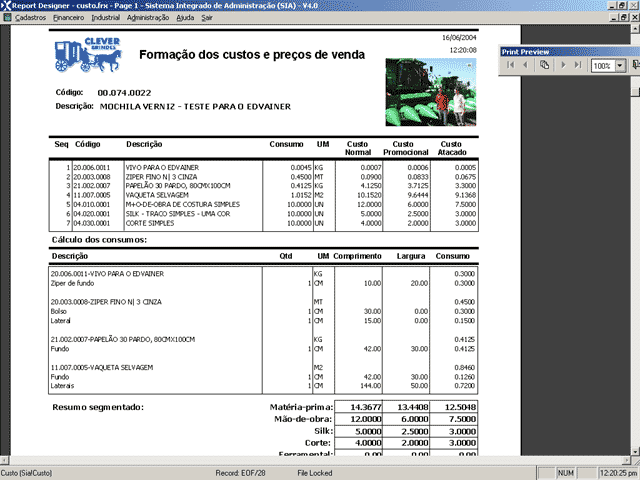Open the Industrial menu
640x480 pixels.
coord(105,17)
